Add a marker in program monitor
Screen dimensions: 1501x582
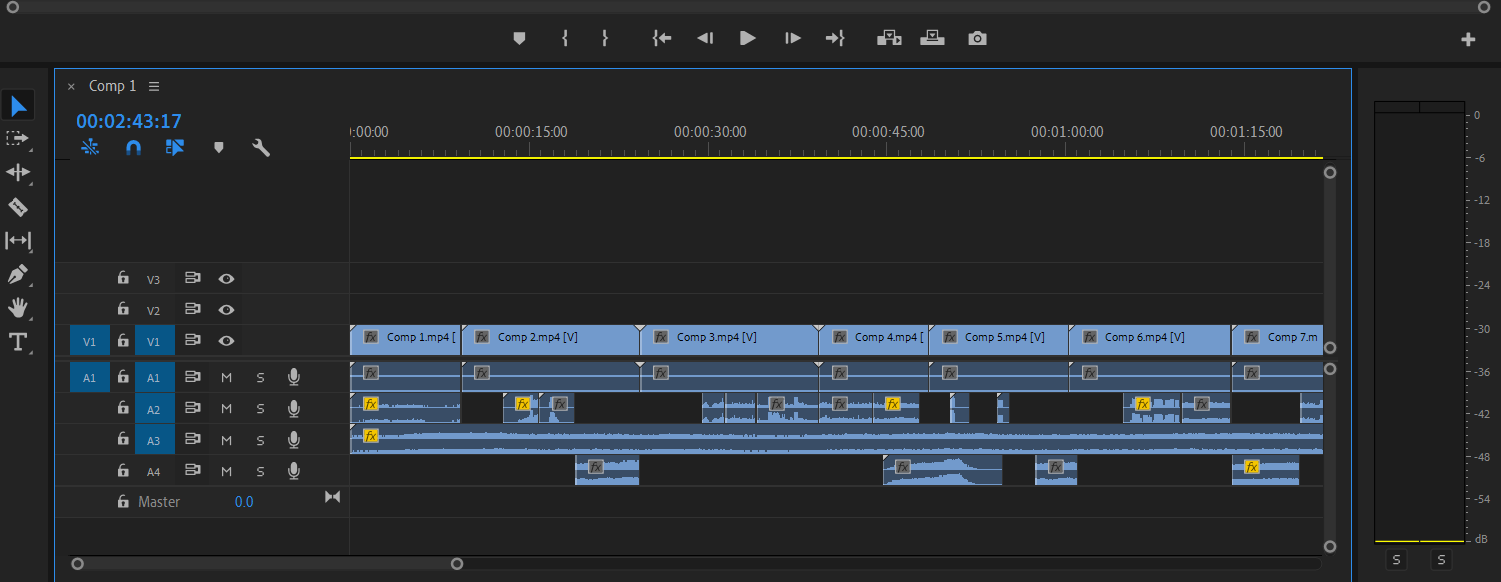pos(519,38)
